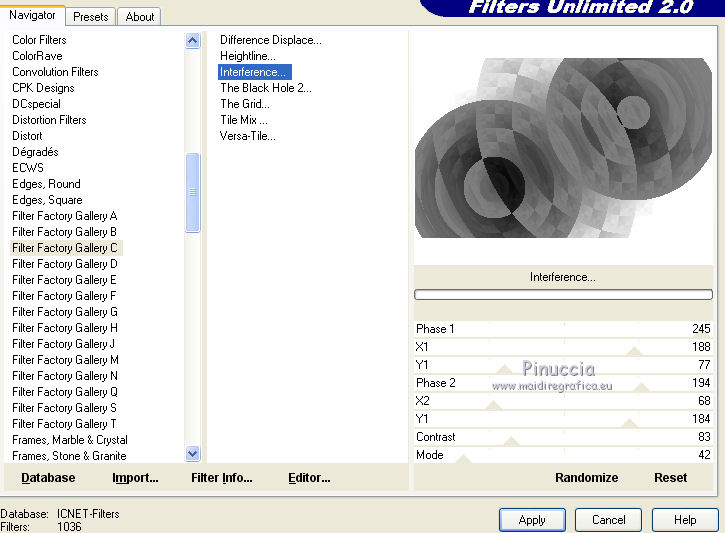Click the Phase 1 slider
725x533 pixels.
(x=563, y=329)
